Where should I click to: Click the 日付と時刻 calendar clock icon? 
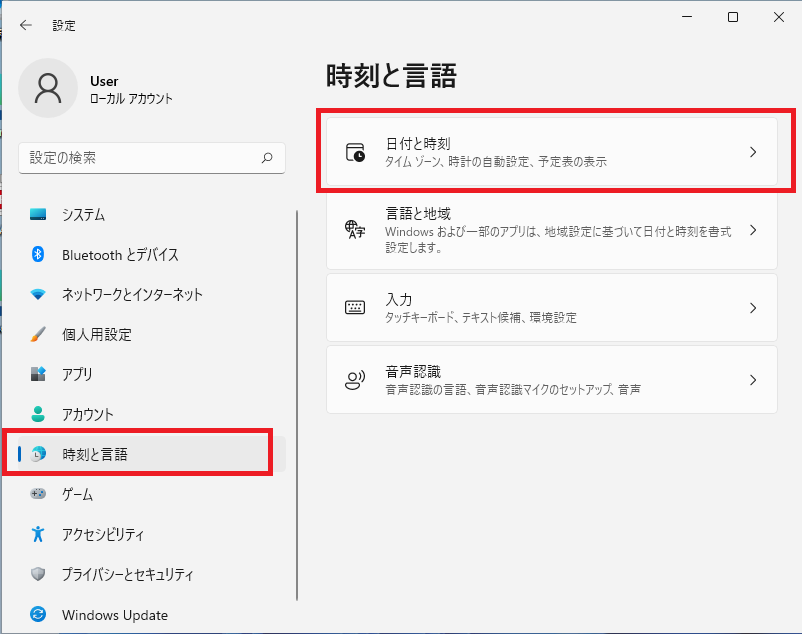tap(355, 152)
